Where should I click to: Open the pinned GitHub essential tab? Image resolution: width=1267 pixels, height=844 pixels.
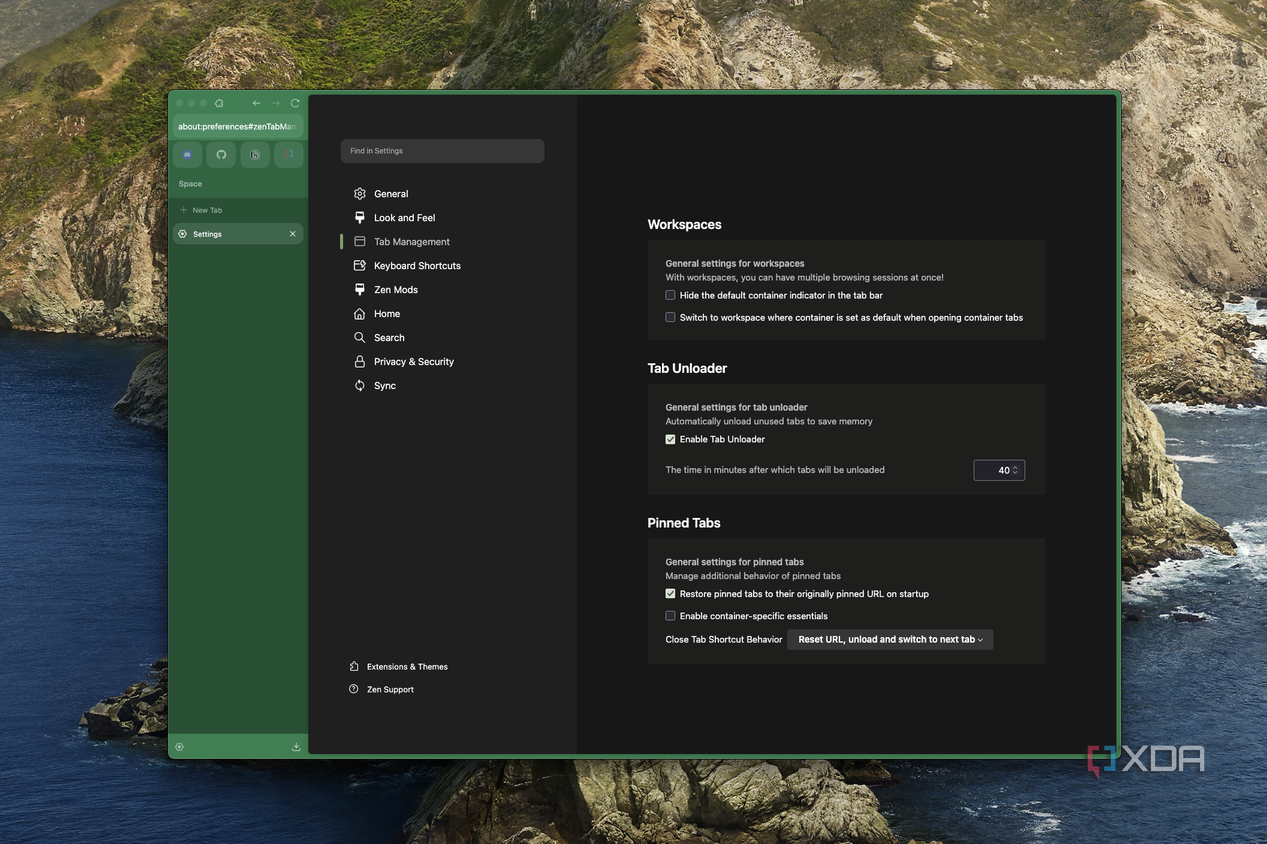pyautogui.click(x=221, y=154)
